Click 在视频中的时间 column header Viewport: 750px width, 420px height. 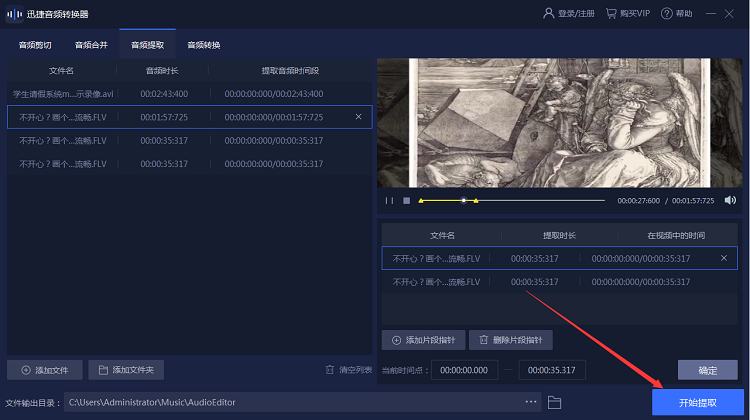coord(676,235)
